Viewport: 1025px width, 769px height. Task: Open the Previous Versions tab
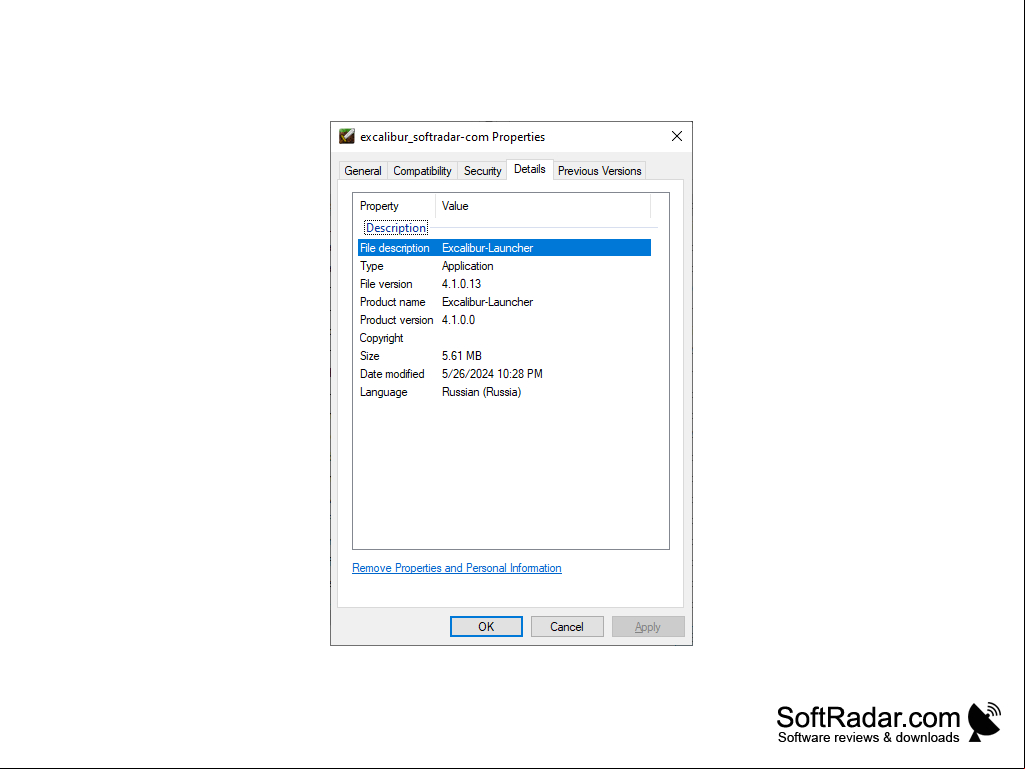point(599,171)
